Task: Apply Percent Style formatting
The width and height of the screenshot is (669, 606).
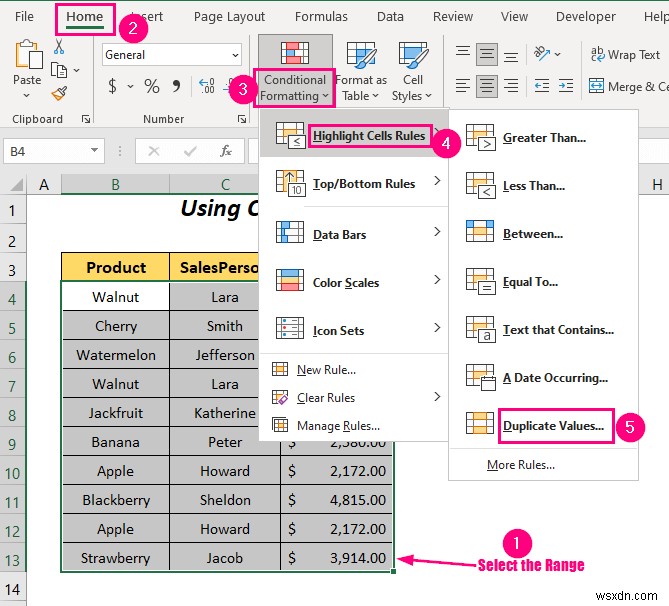Action: pyautogui.click(x=151, y=86)
